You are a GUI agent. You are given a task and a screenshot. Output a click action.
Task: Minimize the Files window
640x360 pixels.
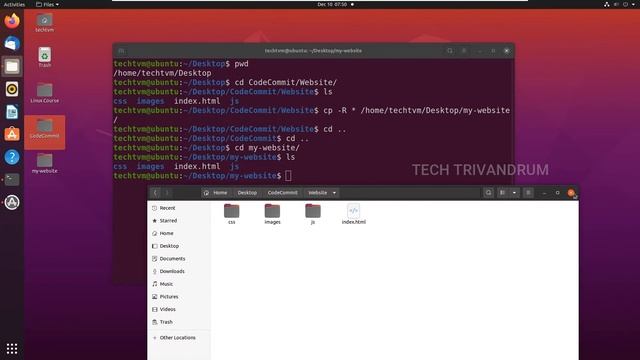pyautogui.click(x=544, y=193)
